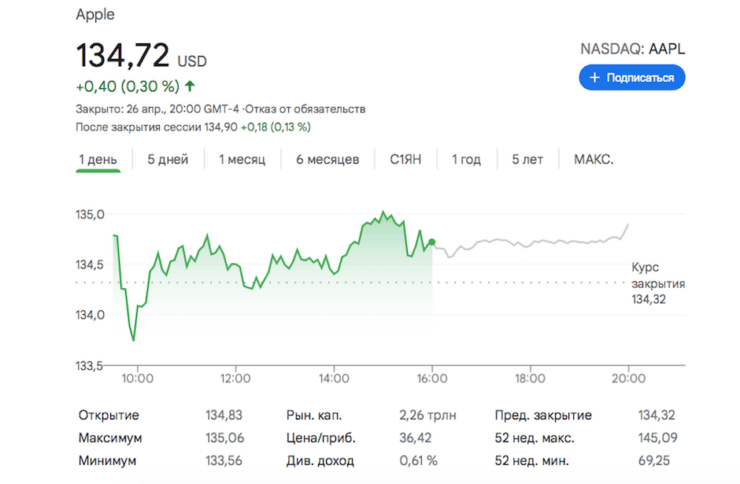Click the 134,0 price axis label
Image resolution: width=740 pixels, height=484 pixels.
click(x=90, y=315)
